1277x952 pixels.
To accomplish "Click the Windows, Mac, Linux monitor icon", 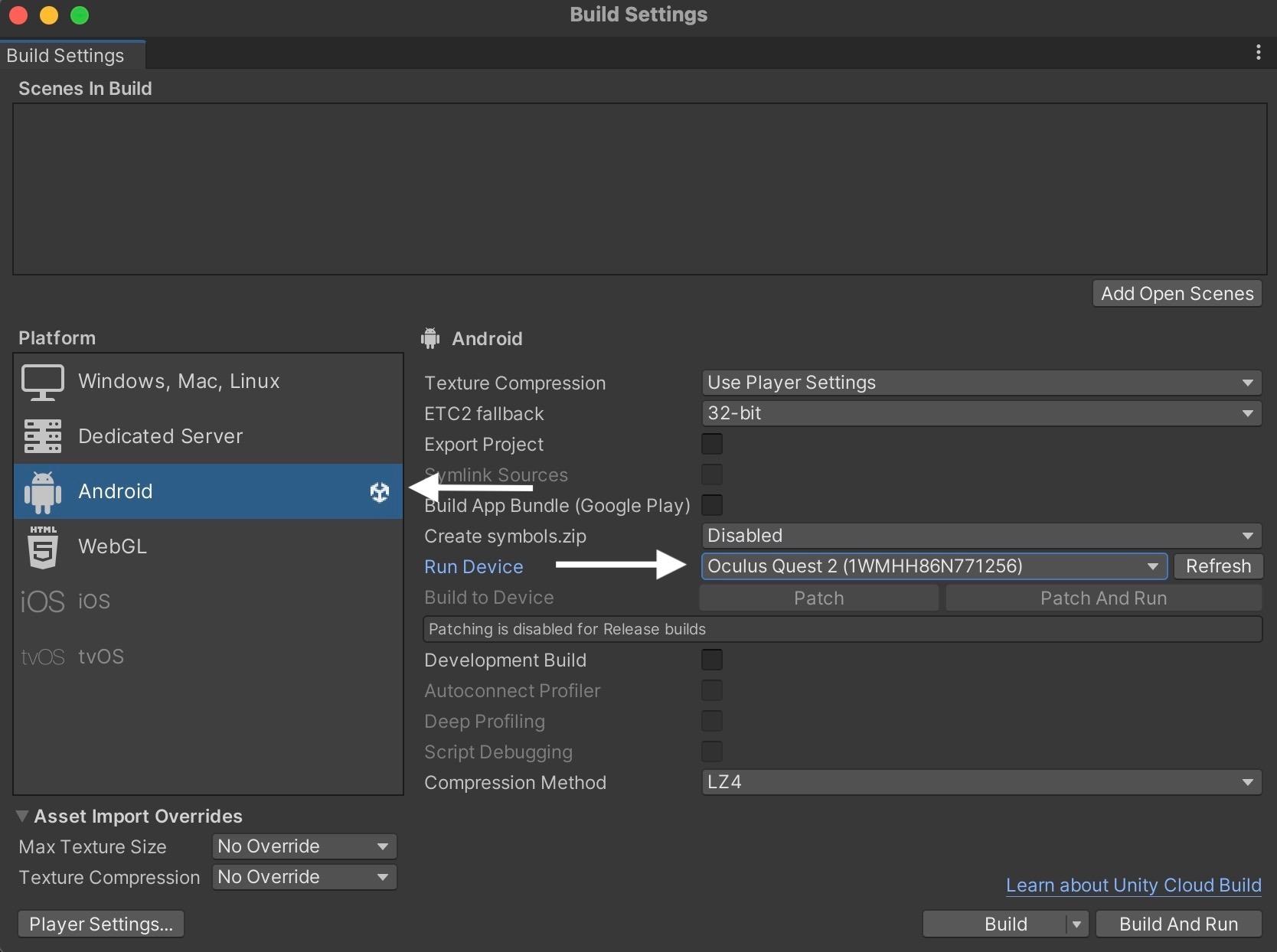I will click(43, 382).
